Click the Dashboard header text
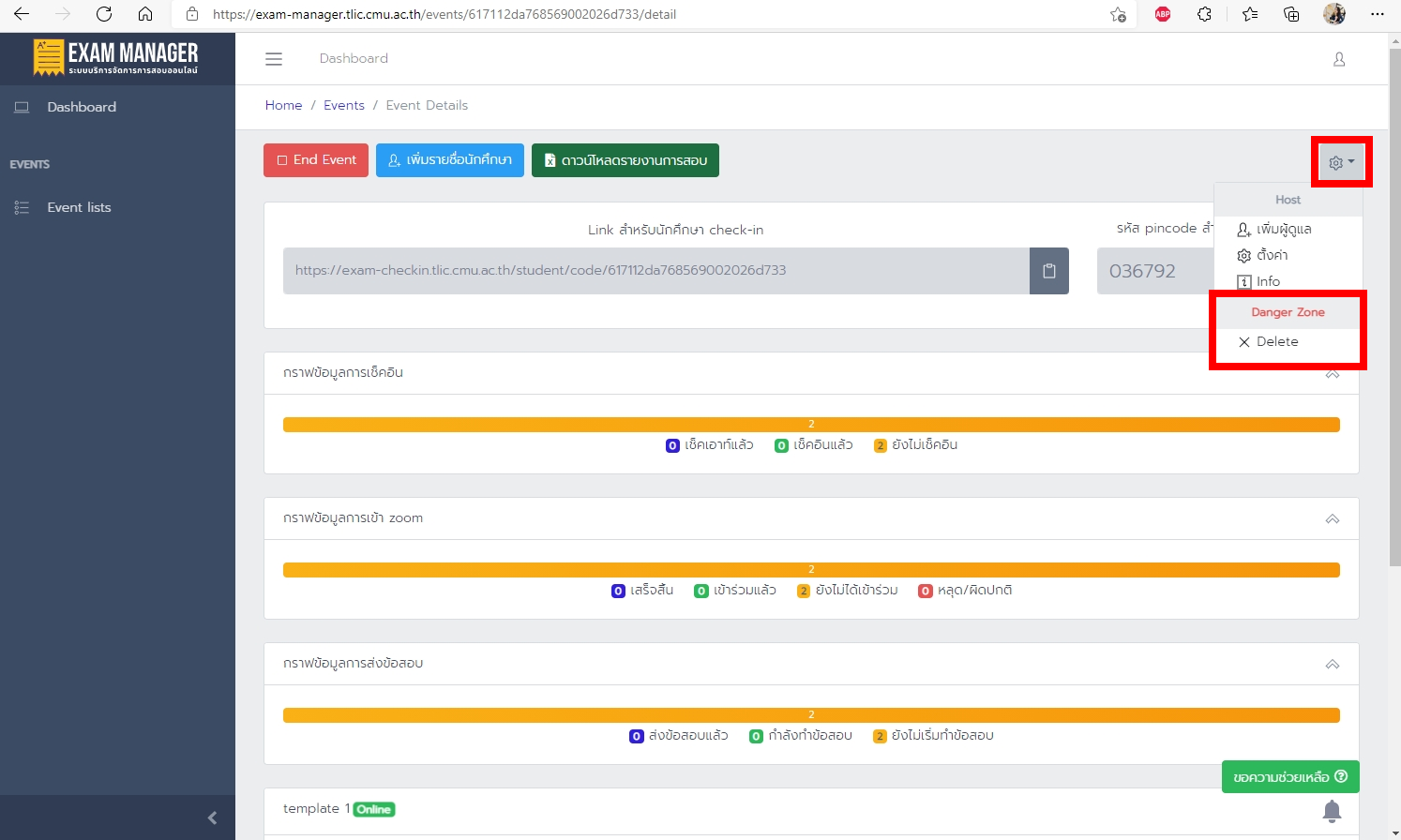Viewport: 1401px width, 840px height. (x=354, y=58)
